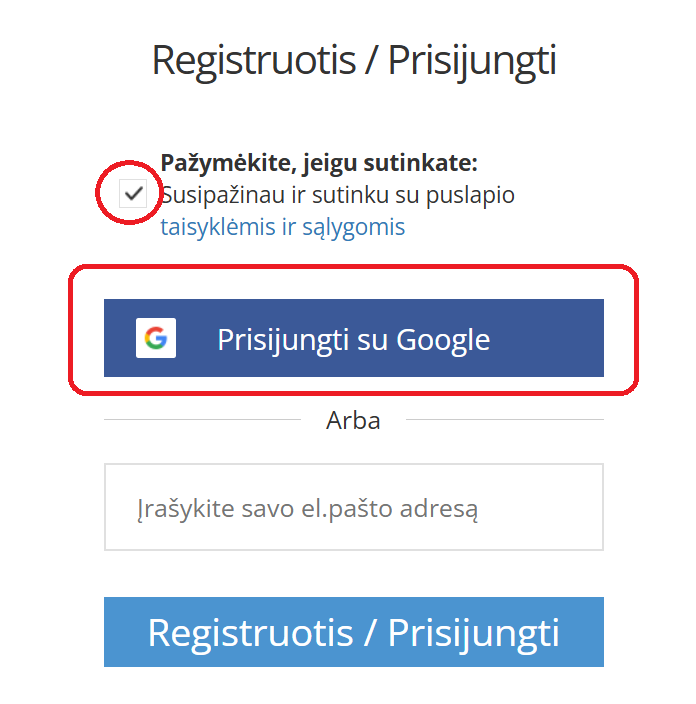Image resolution: width=696 pixels, height=704 pixels.
Task: Focus the email address input field
Action: 353,507
